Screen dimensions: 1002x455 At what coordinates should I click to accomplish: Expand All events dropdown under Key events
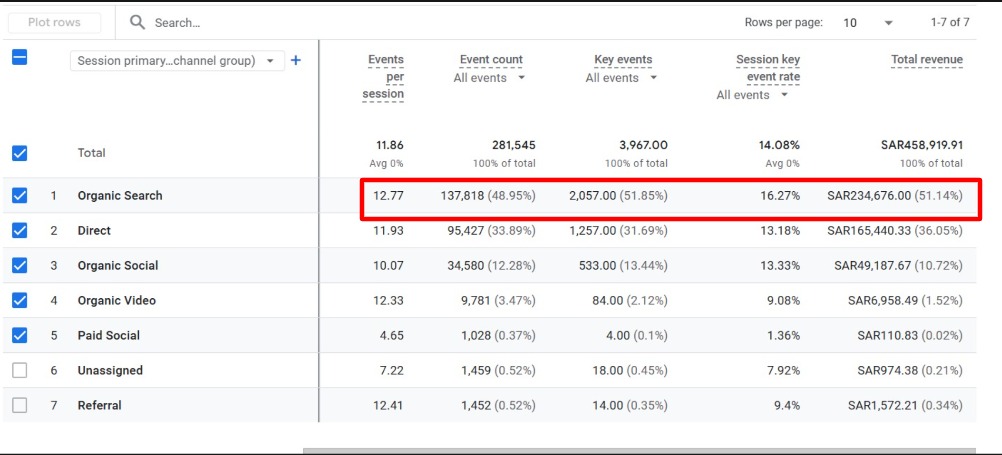pos(622,78)
